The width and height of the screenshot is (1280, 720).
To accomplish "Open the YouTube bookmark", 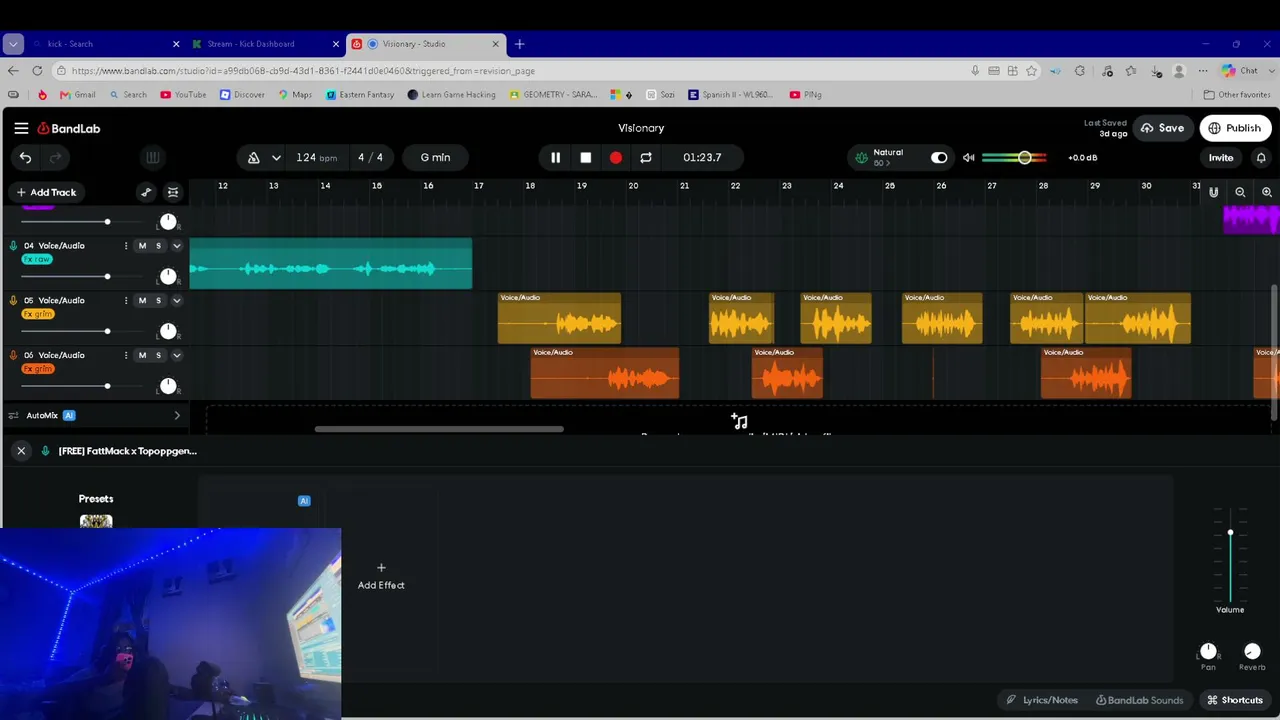I will click(183, 95).
